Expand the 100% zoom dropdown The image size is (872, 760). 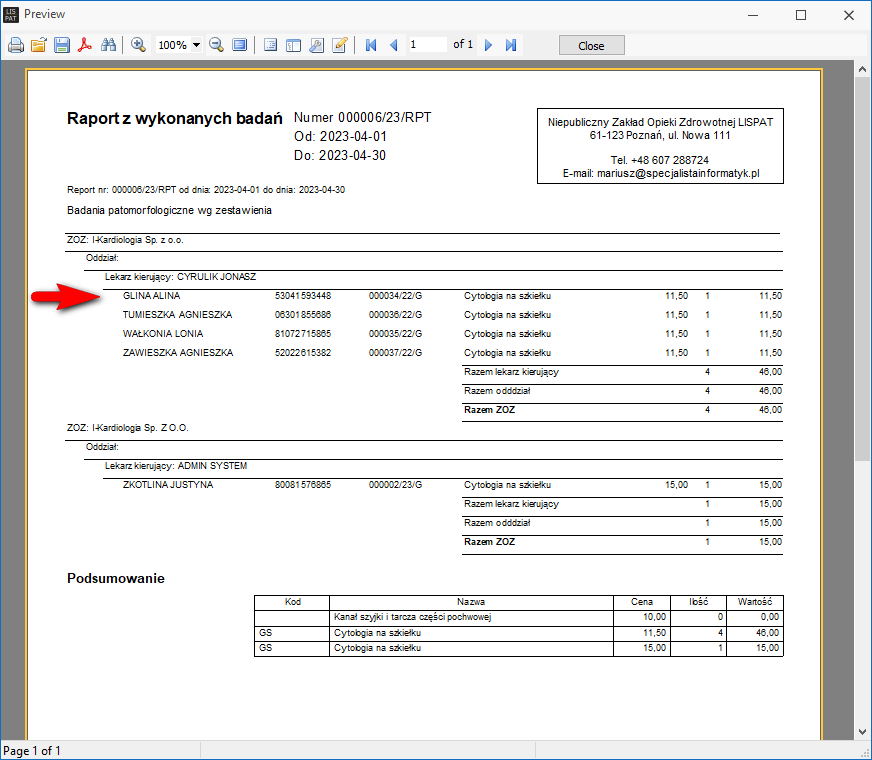196,45
